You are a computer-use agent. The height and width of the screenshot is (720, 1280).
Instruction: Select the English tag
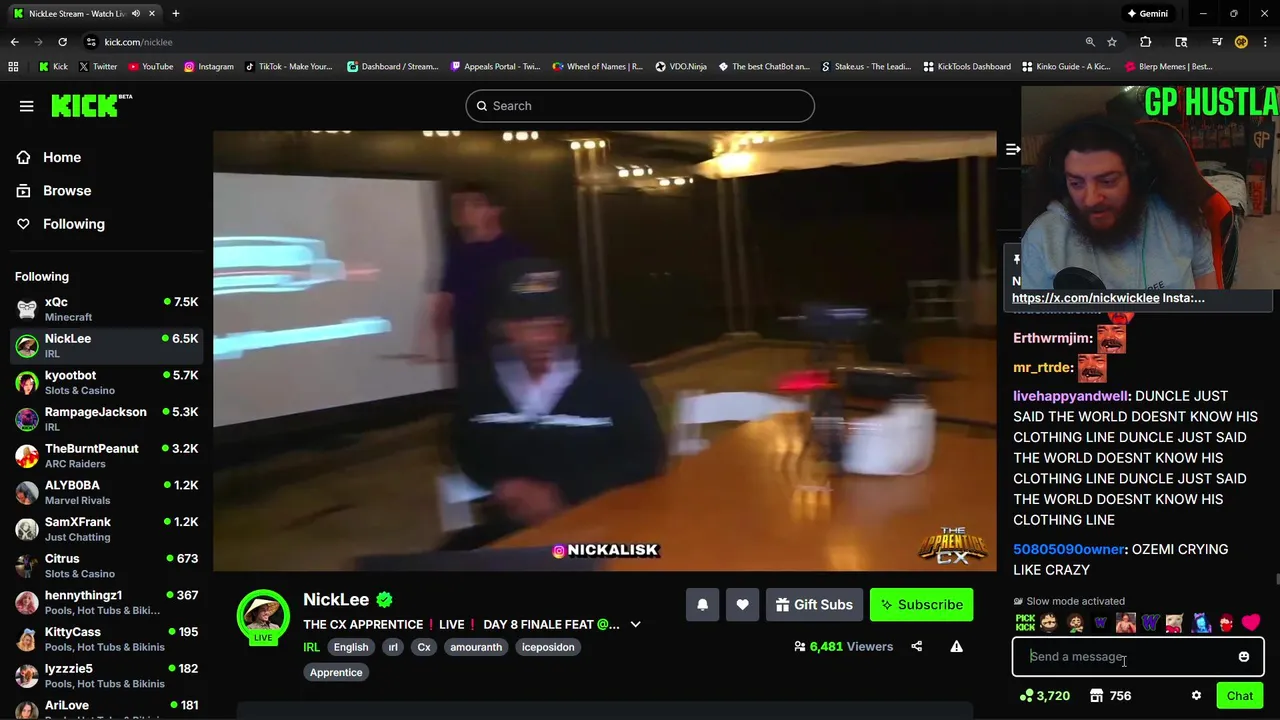351,647
